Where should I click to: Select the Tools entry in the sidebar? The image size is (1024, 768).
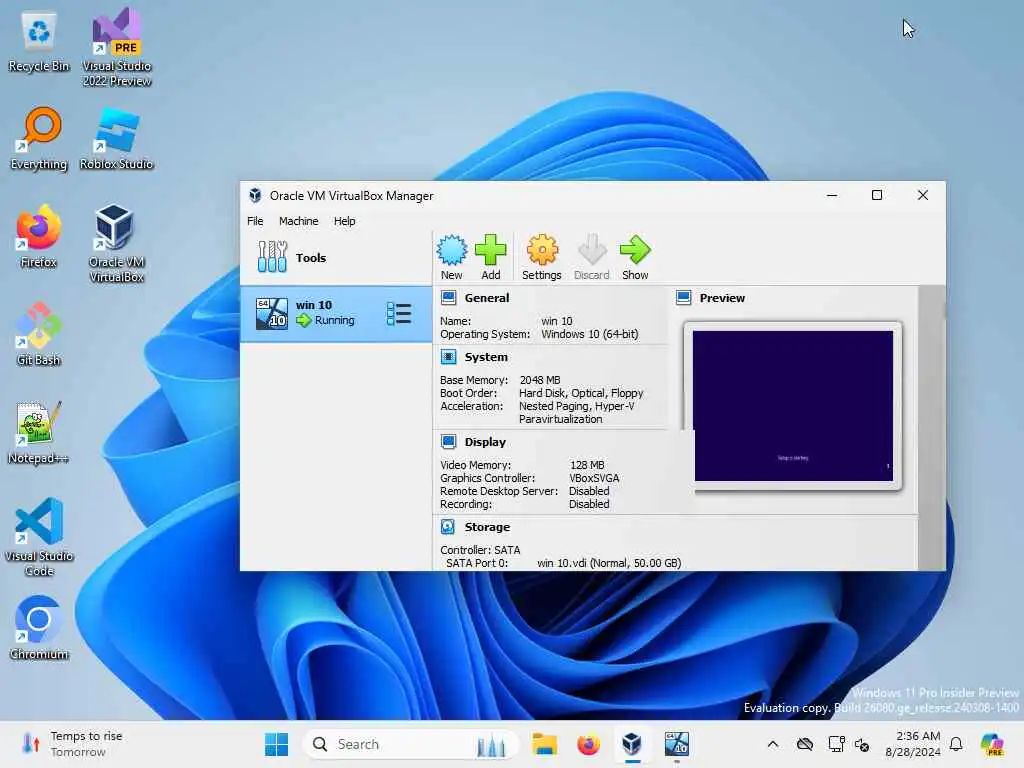pyautogui.click(x=336, y=257)
